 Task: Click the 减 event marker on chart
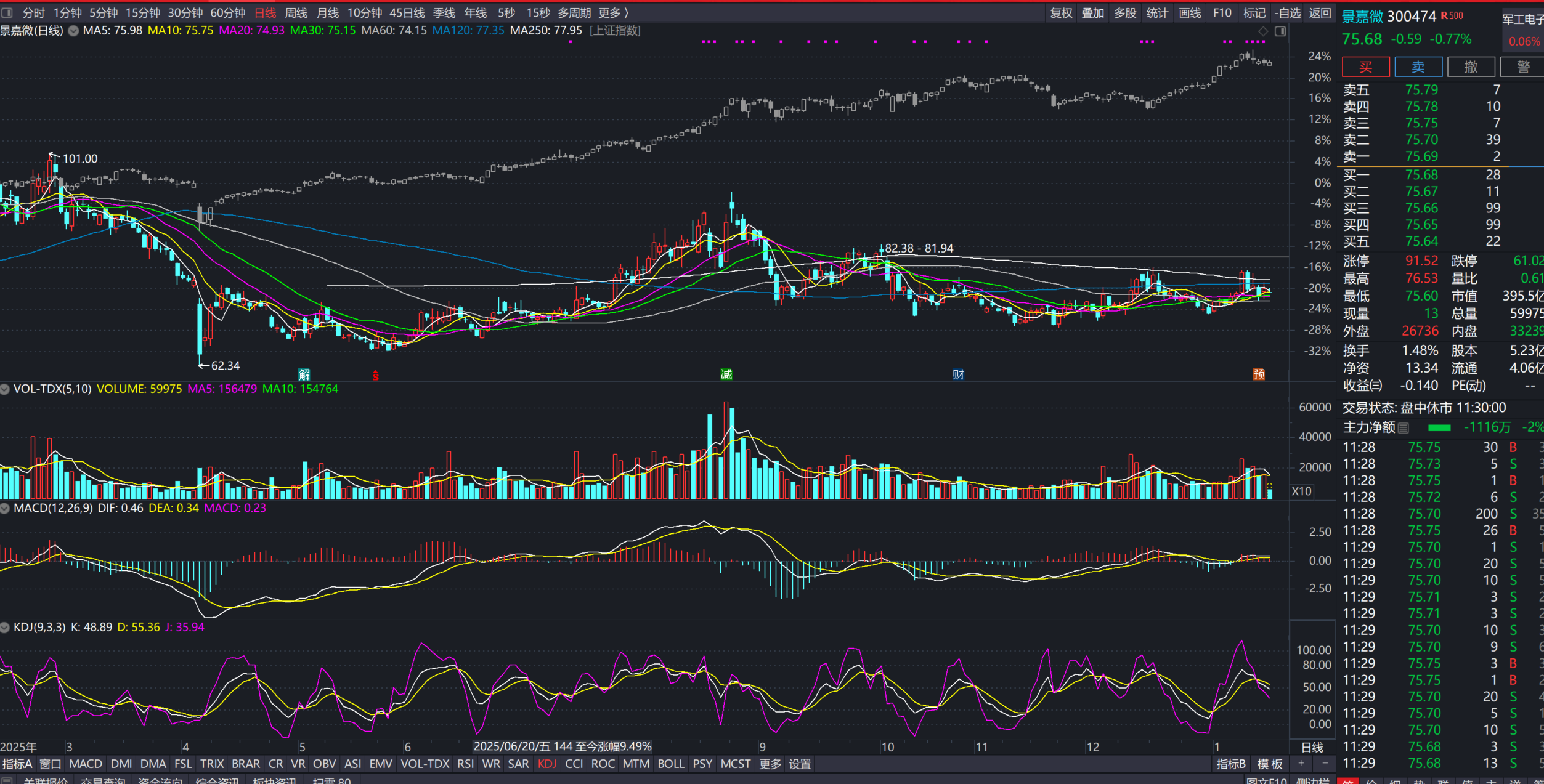[726, 374]
